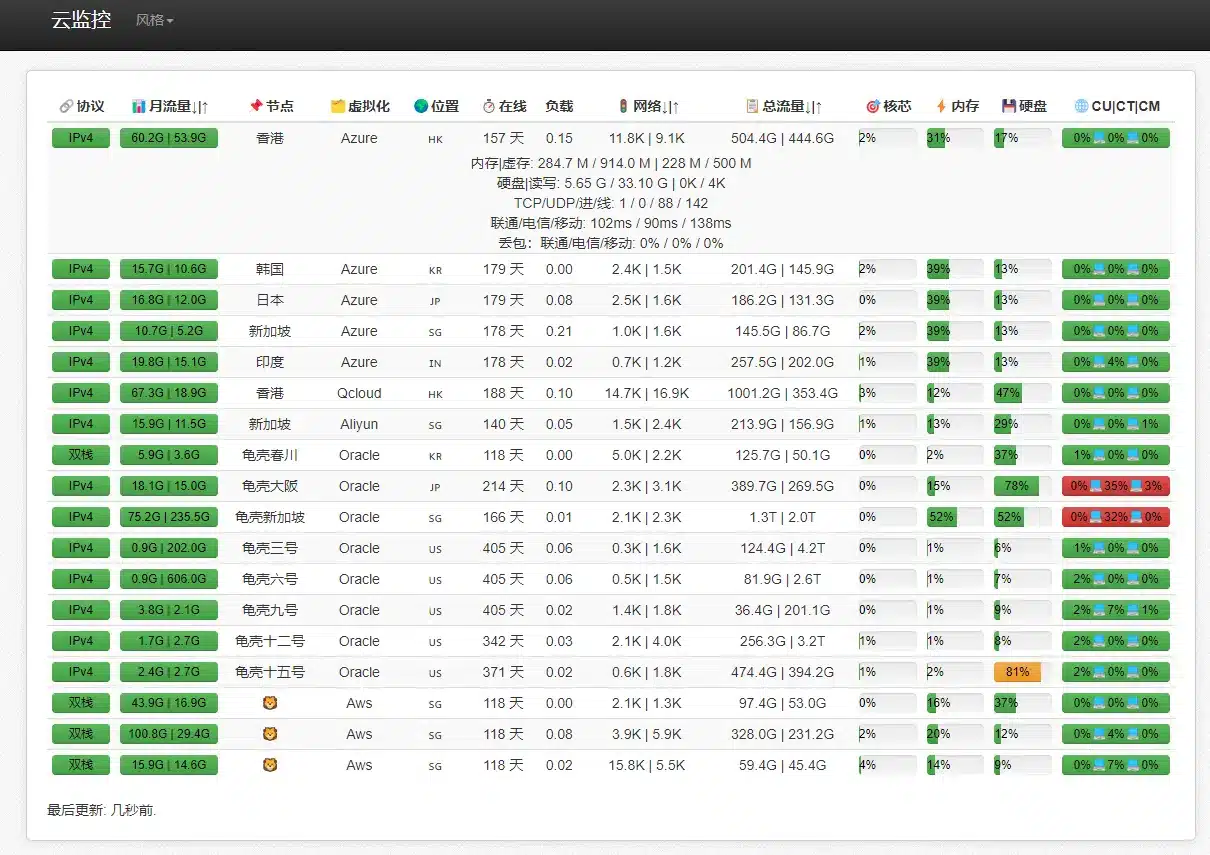
Task: Click the lion emoji in the 15.9G | 14.6G row
Action: coord(269,765)
